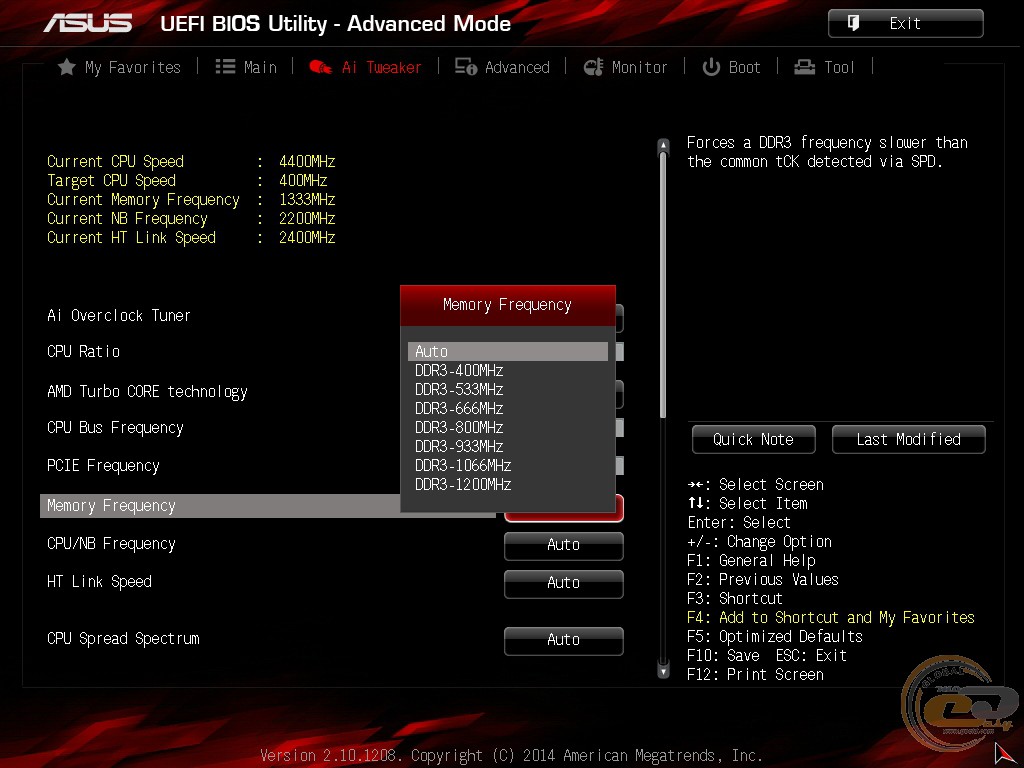This screenshot has height=768, width=1024.
Task: Click the F3 Shortcut hint
Action: (735, 598)
